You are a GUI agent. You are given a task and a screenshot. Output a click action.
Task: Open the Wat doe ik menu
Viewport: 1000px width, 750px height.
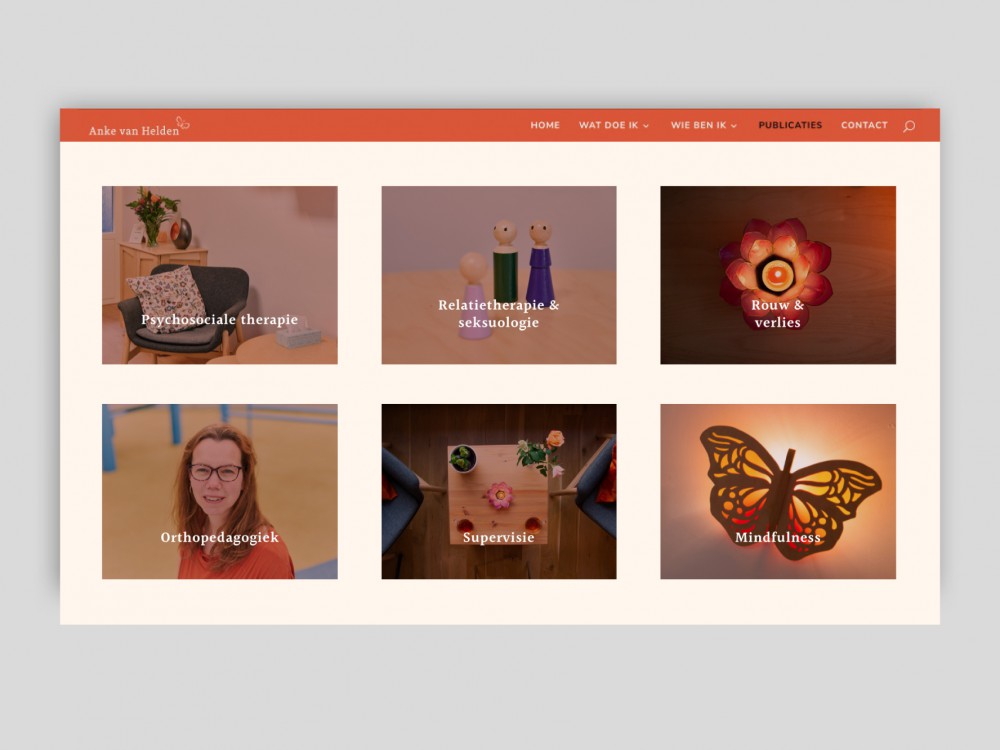608,125
